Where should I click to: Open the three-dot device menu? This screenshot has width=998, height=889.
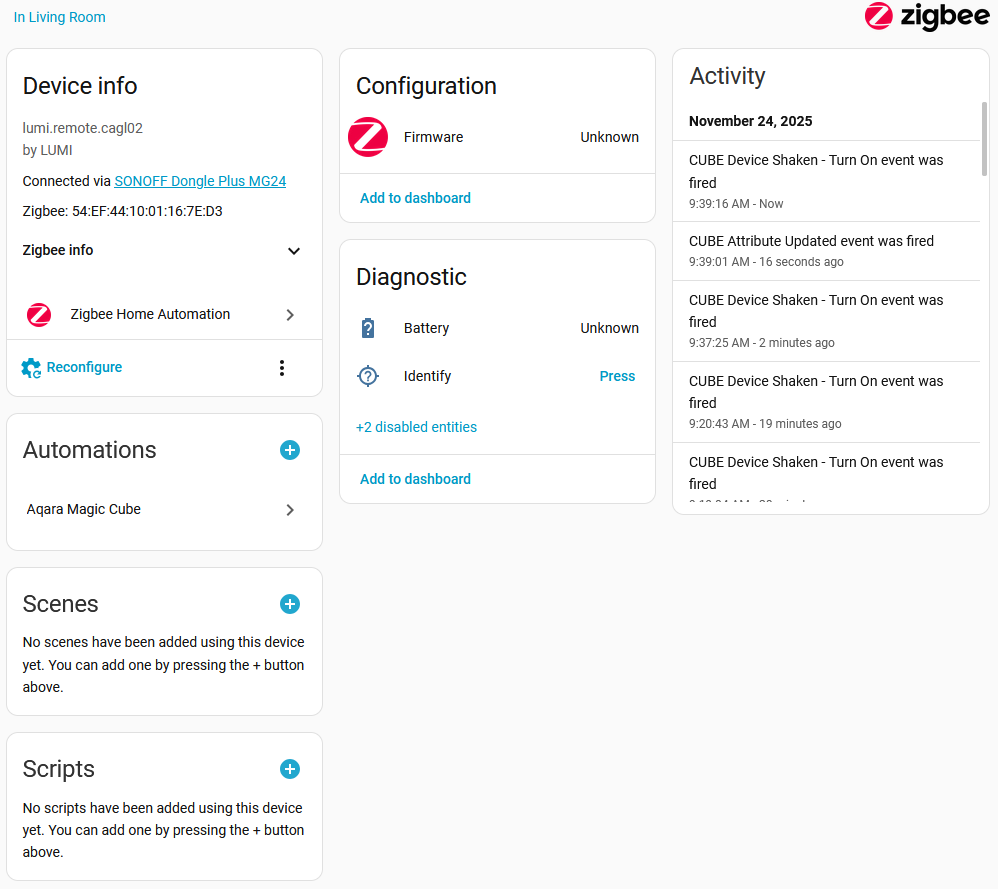(x=282, y=368)
